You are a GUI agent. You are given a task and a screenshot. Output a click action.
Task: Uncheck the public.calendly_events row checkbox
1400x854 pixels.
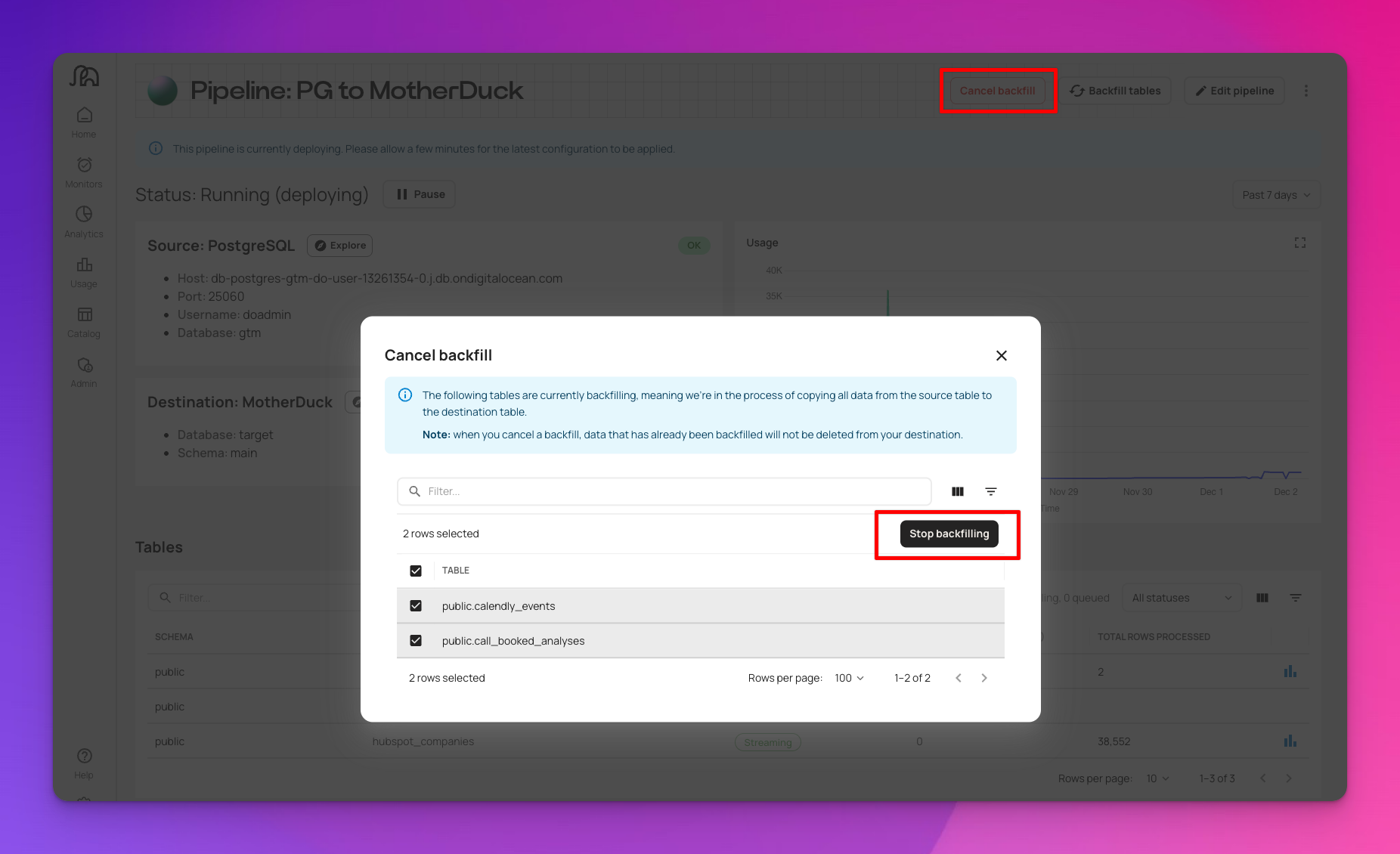(x=416, y=606)
